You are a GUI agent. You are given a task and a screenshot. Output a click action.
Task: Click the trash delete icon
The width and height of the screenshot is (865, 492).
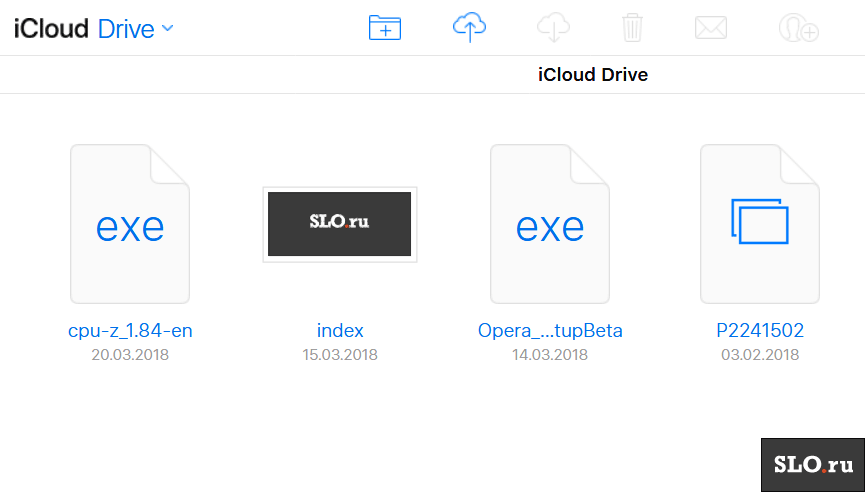tap(632, 28)
